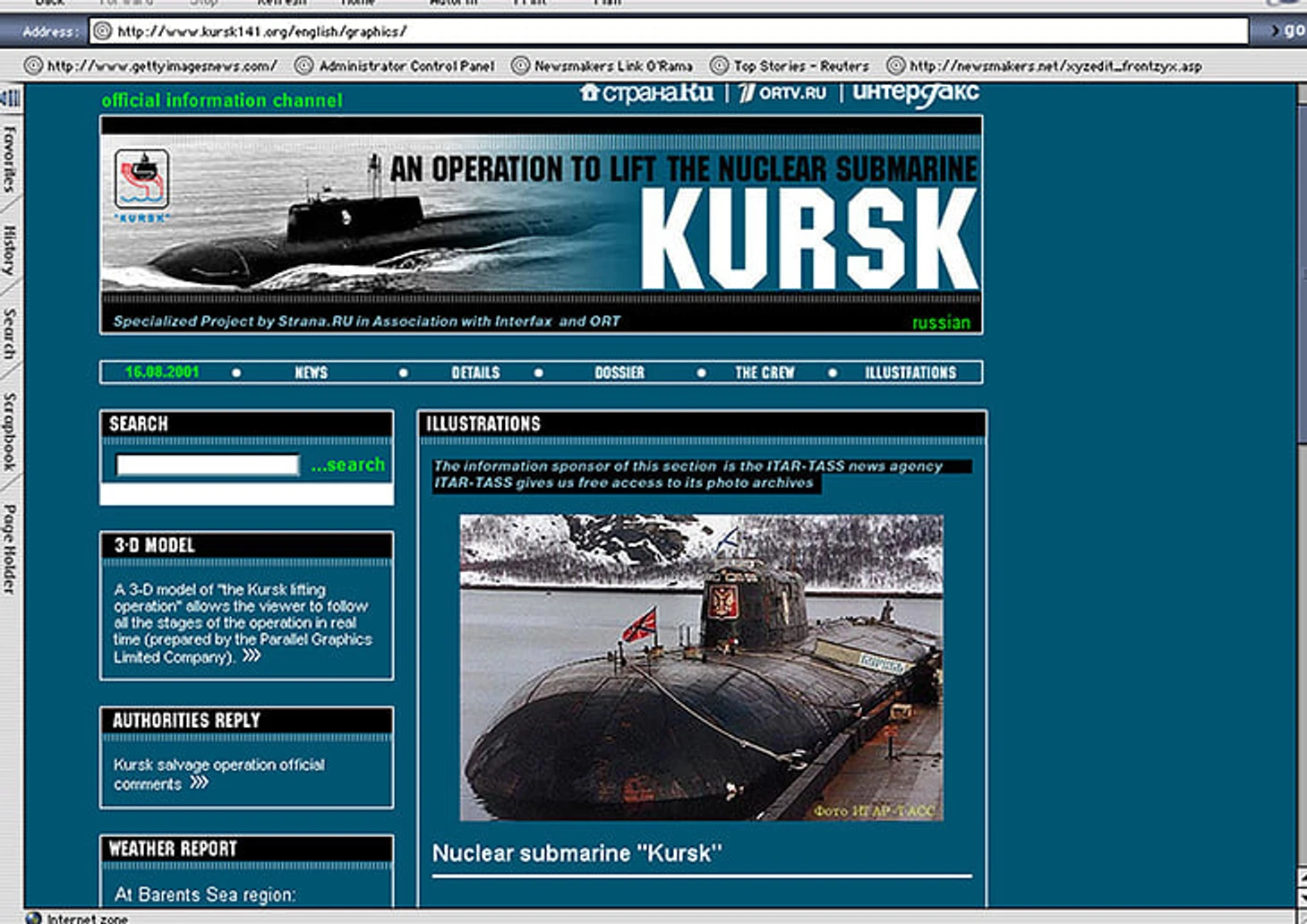Click the Kursk submarine banner image
This screenshot has height=924, width=1307.
pos(541,213)
